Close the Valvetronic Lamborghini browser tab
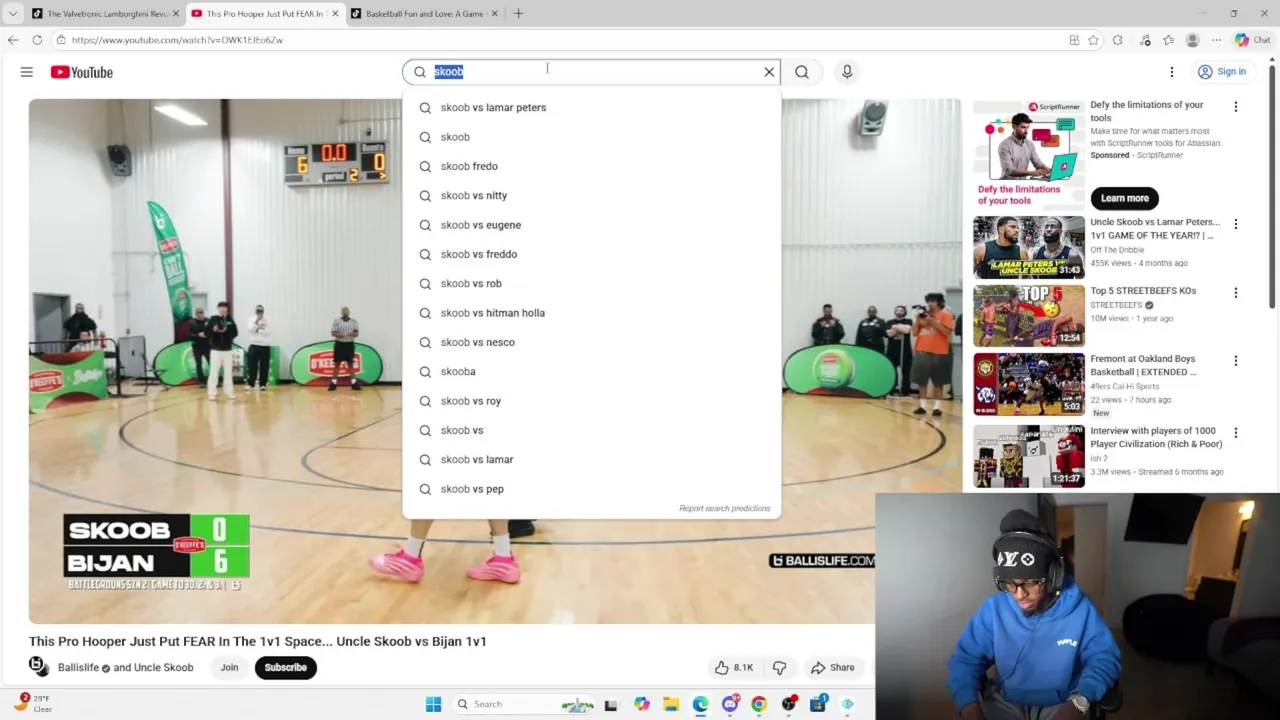Screen dimensions: 1280x720 [x=176, y=14]
